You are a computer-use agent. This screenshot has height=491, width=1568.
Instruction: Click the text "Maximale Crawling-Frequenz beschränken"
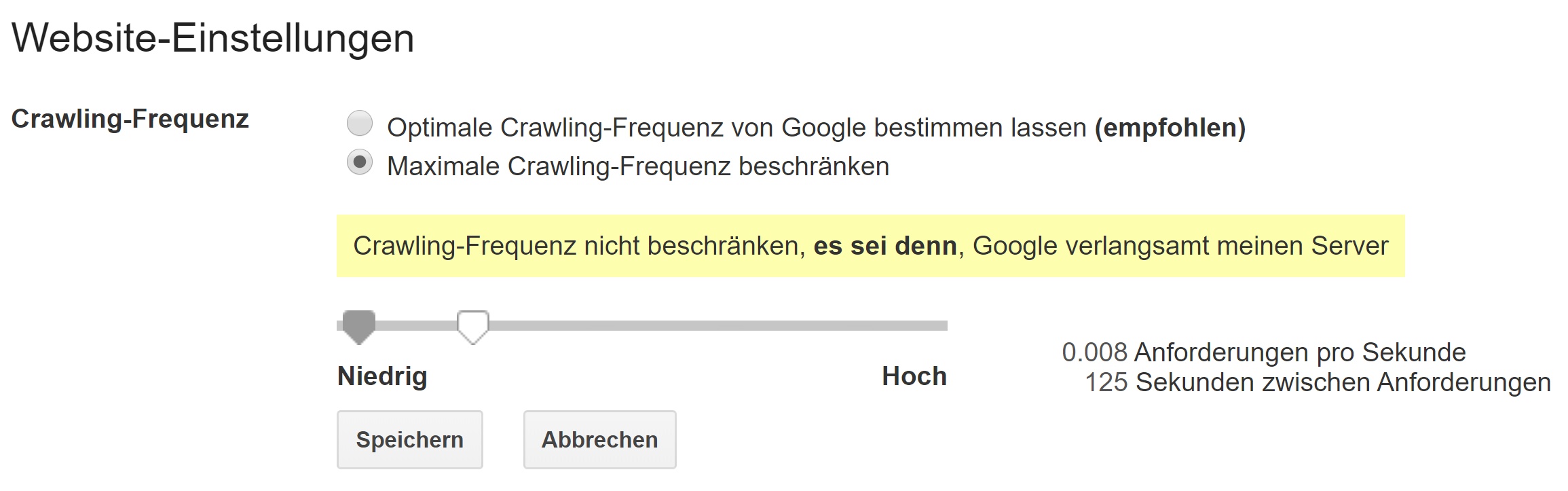pos(638,164)
